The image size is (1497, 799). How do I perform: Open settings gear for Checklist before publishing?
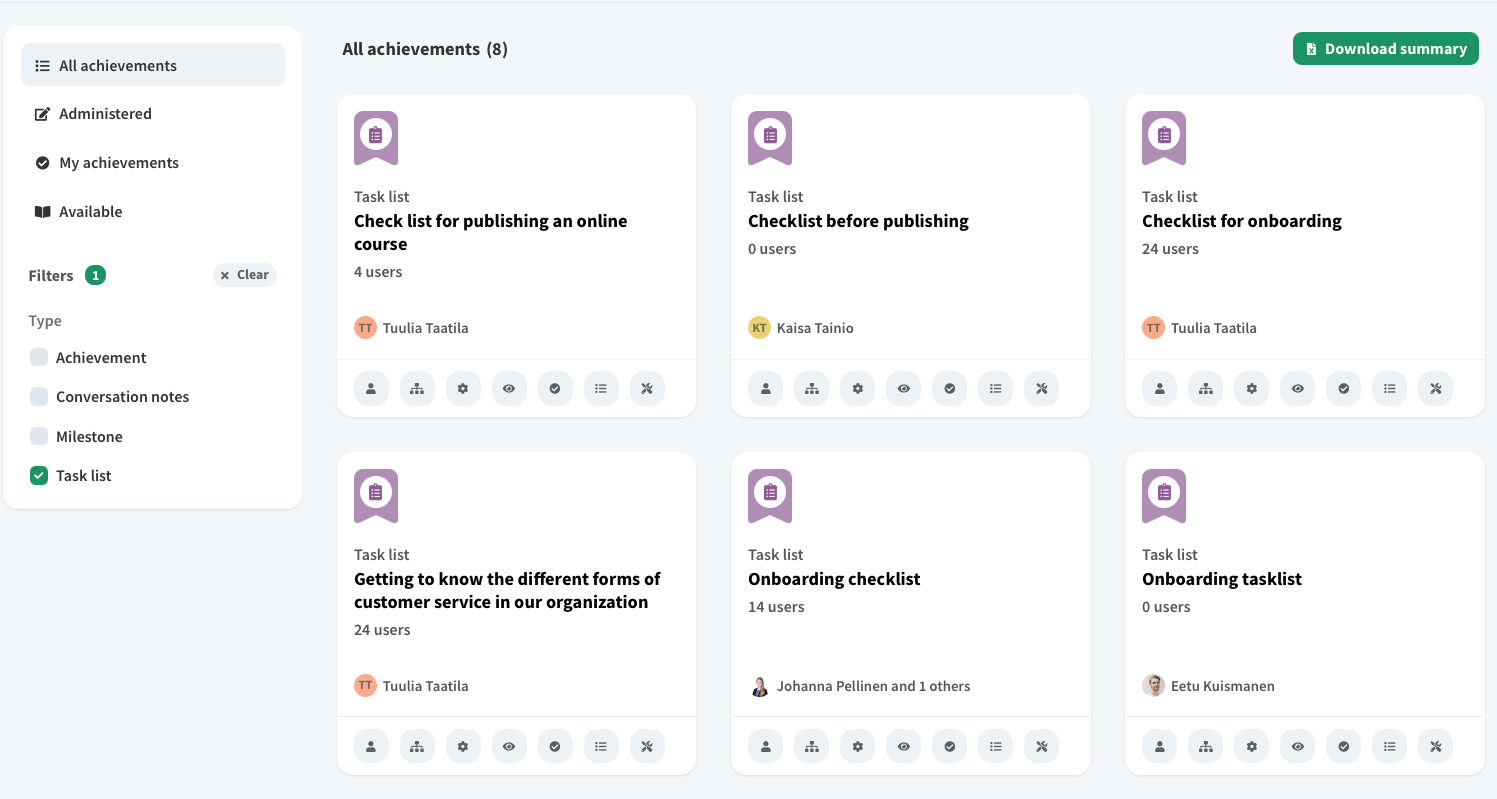pos(857,388)
